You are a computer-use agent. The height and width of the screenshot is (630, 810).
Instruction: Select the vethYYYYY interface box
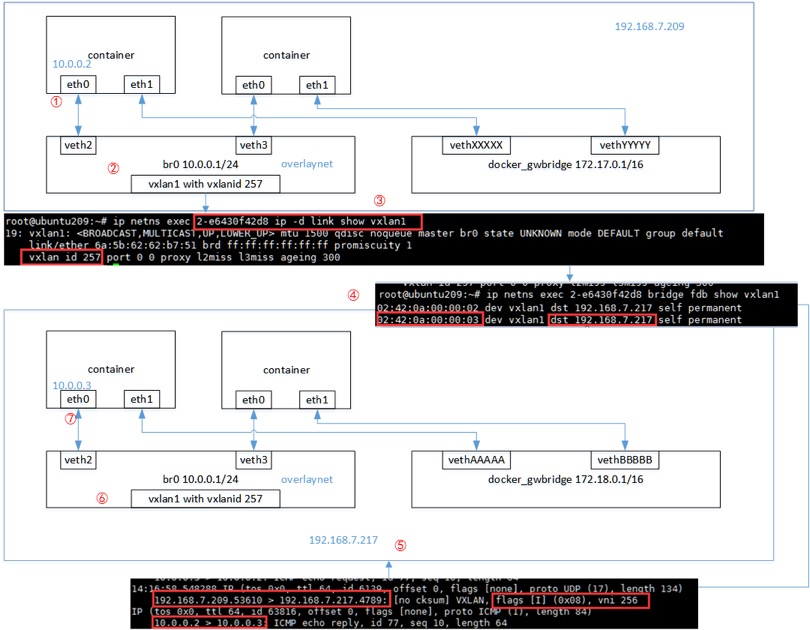click(625, 145)
